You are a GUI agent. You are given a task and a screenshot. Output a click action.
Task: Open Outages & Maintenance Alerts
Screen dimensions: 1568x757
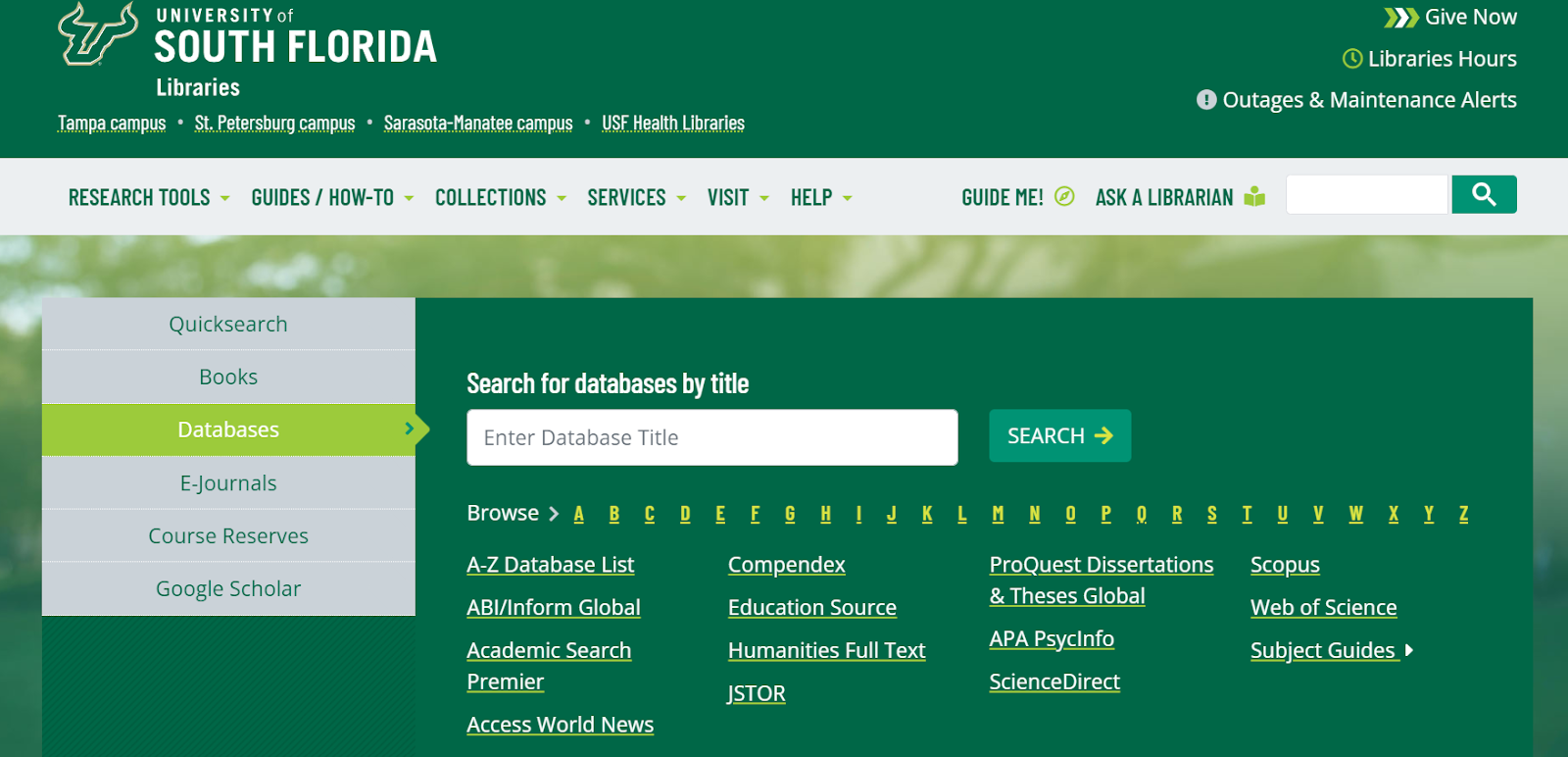[1369, 100]
